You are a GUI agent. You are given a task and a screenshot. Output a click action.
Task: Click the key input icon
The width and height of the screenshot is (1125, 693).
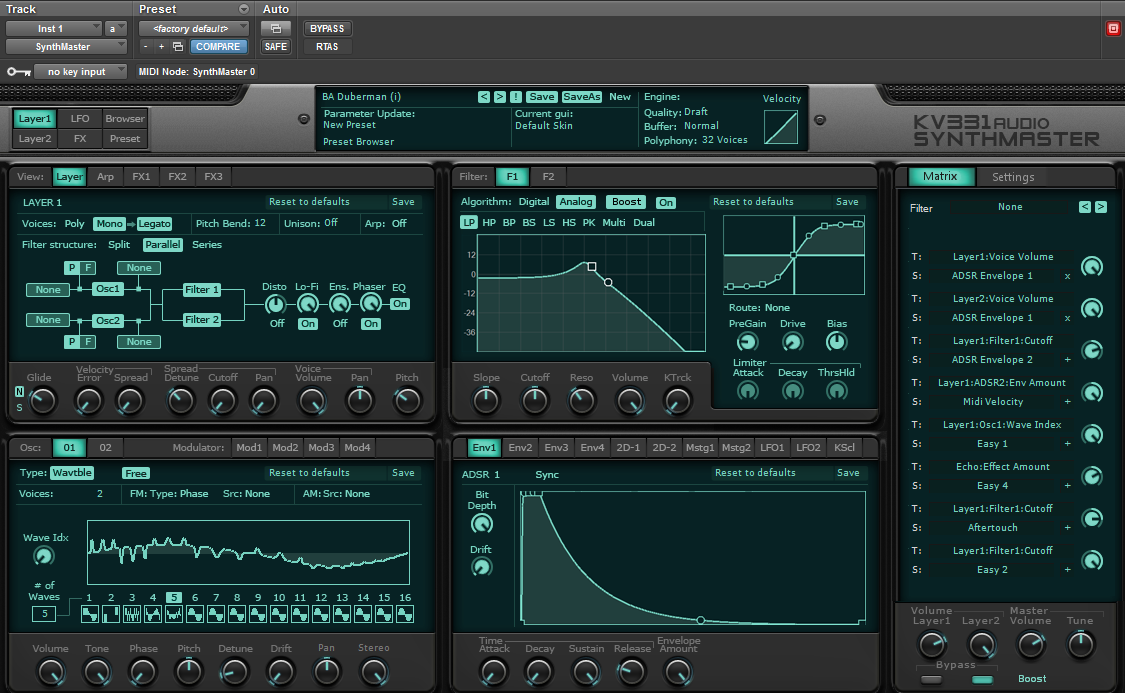pos(18,72)
